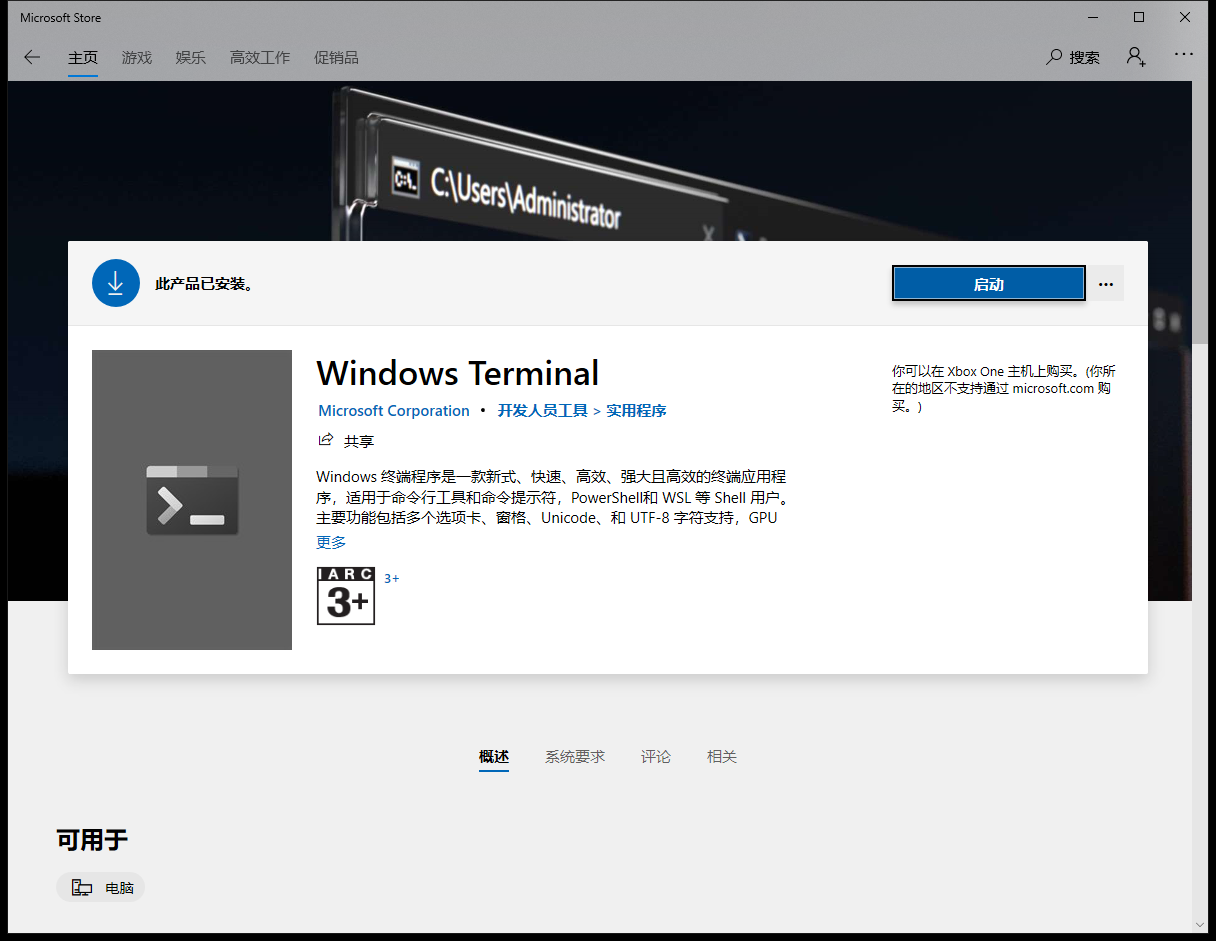Screen dimensions: 1216x941
Task: Switch to the 游戏 tab
Action: (x=137, y=57)
